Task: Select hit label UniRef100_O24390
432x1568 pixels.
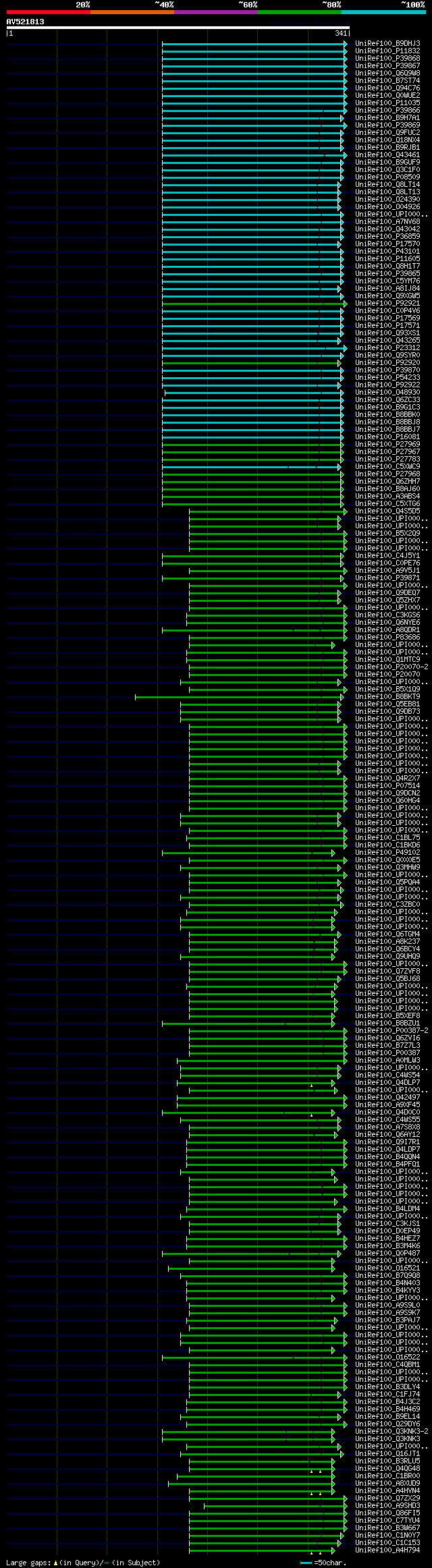Action: click(387, 199)
